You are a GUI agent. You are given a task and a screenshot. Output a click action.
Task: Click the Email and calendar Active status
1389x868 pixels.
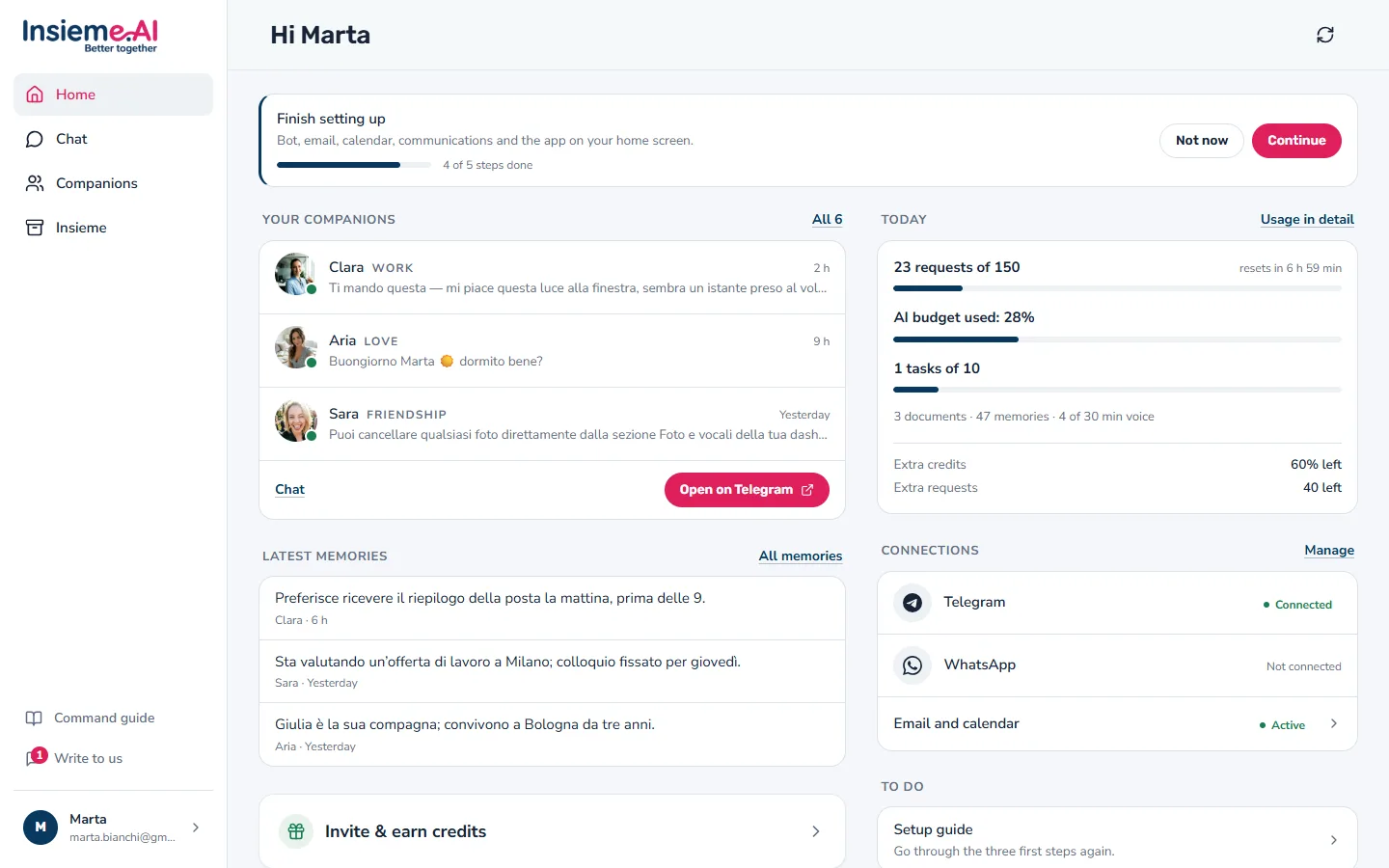tap(1282, 725)
